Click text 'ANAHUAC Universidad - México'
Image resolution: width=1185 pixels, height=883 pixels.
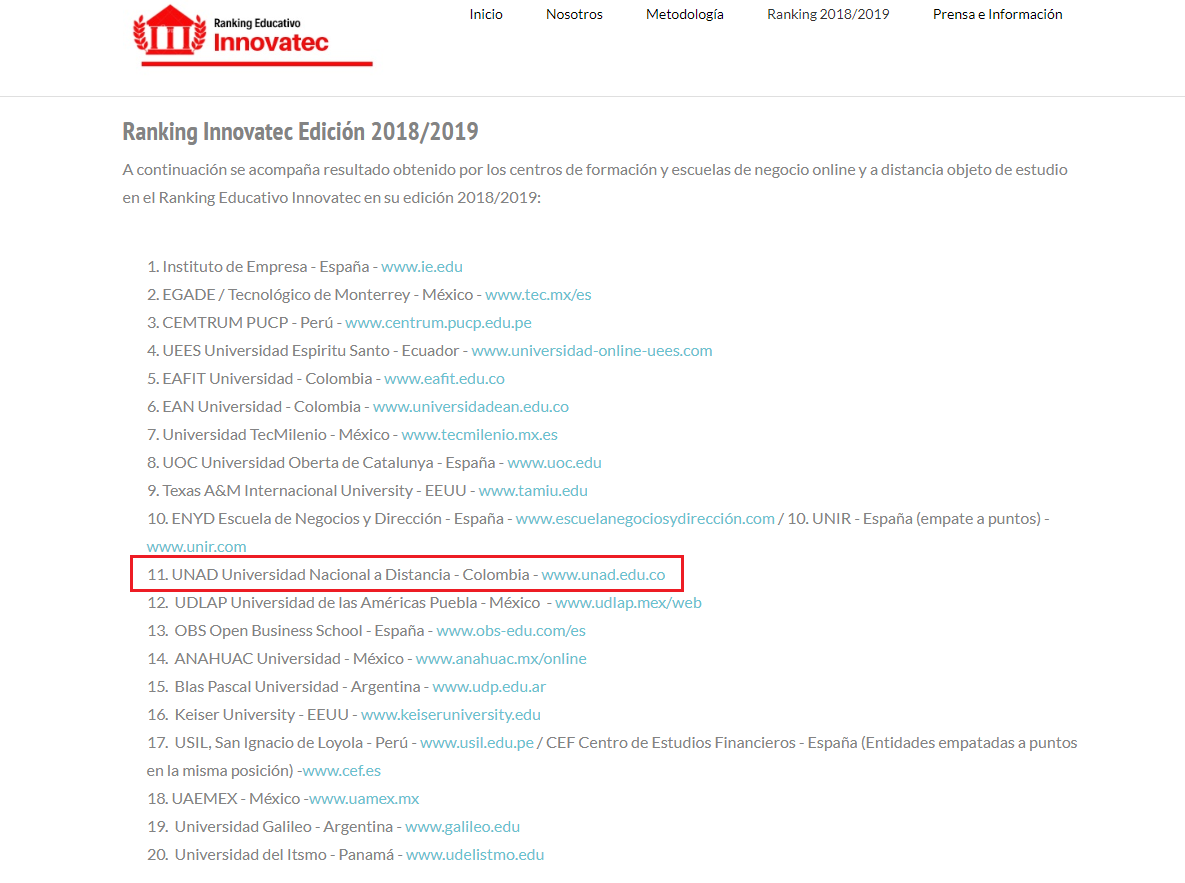click(289, 658)
